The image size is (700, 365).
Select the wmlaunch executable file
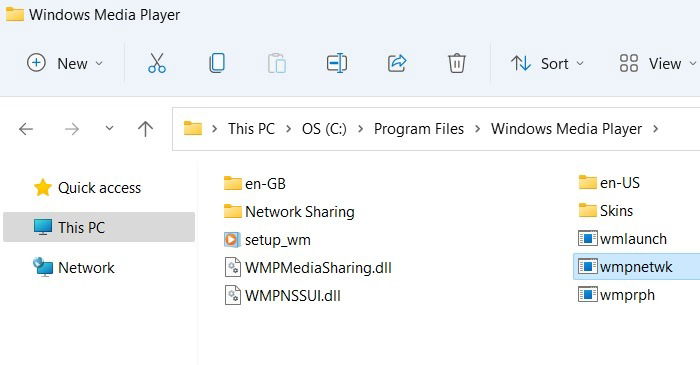(x=622, y=239)
